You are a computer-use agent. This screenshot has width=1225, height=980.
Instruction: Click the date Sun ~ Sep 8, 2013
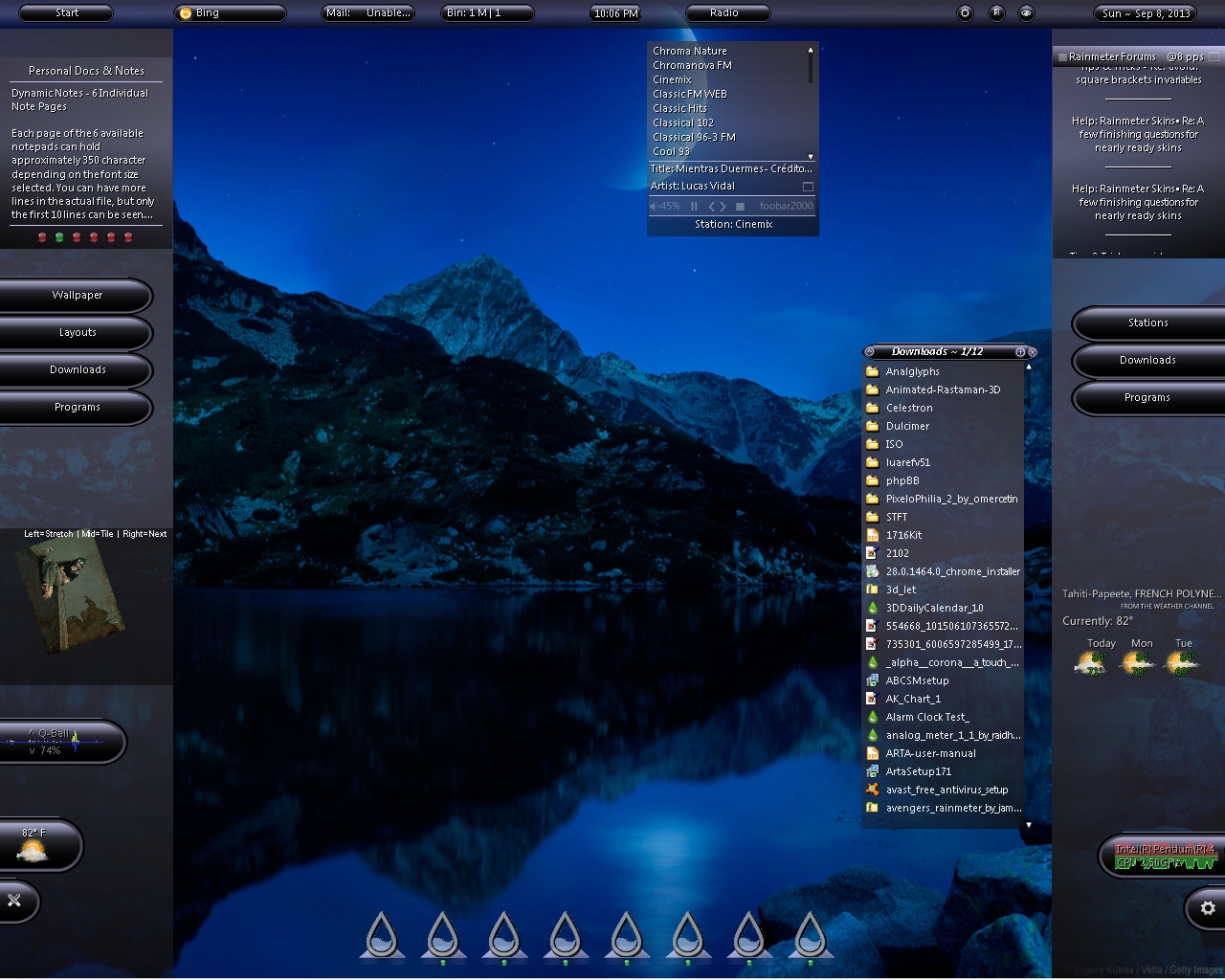click(1146, 13)
